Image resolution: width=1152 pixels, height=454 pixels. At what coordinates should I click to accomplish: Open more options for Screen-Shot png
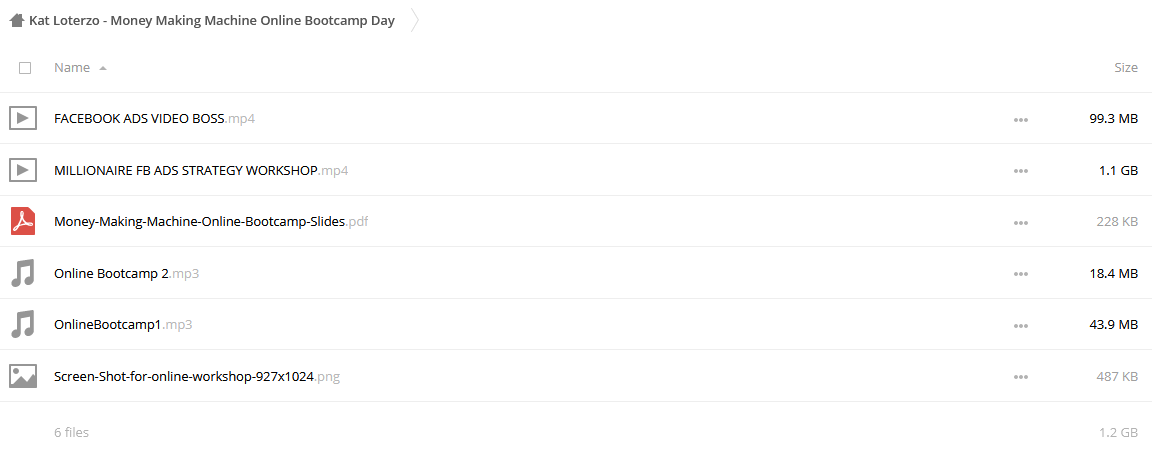click(x=1020, y=377)
